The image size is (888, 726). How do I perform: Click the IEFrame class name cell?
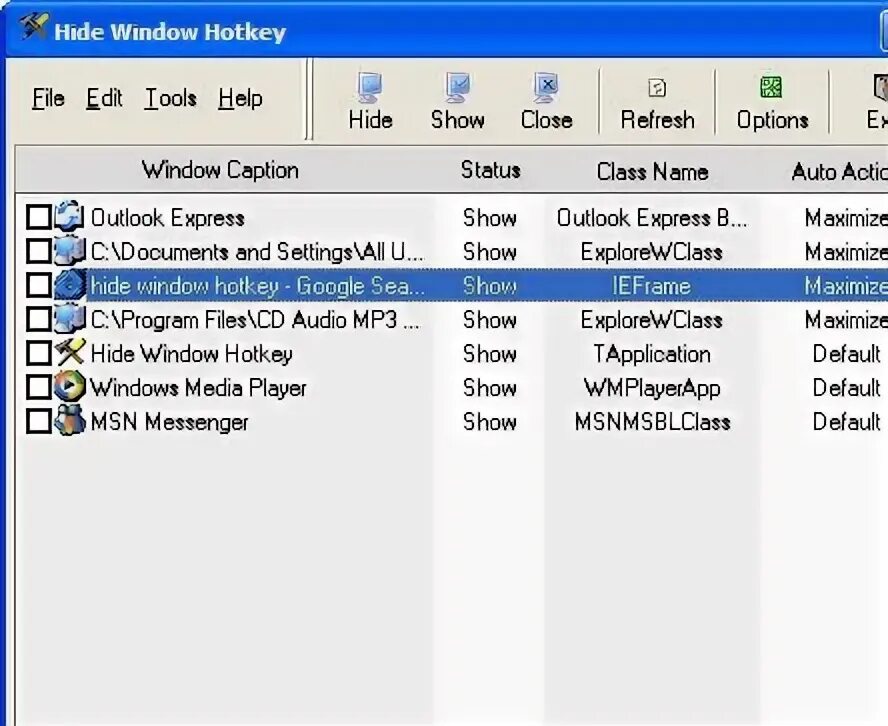tap(651, 286)
